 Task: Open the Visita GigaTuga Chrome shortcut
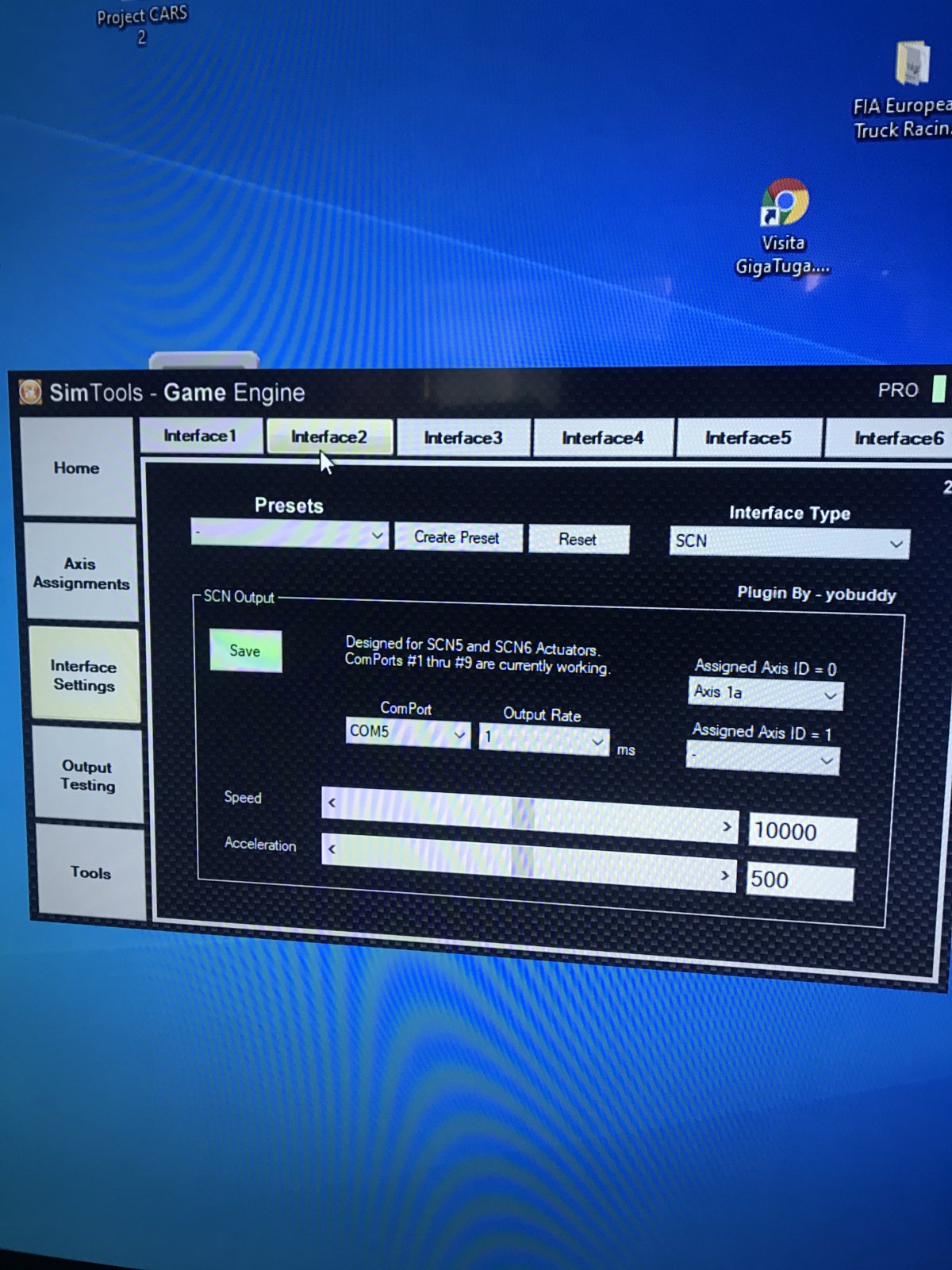(x=783, y=228)
